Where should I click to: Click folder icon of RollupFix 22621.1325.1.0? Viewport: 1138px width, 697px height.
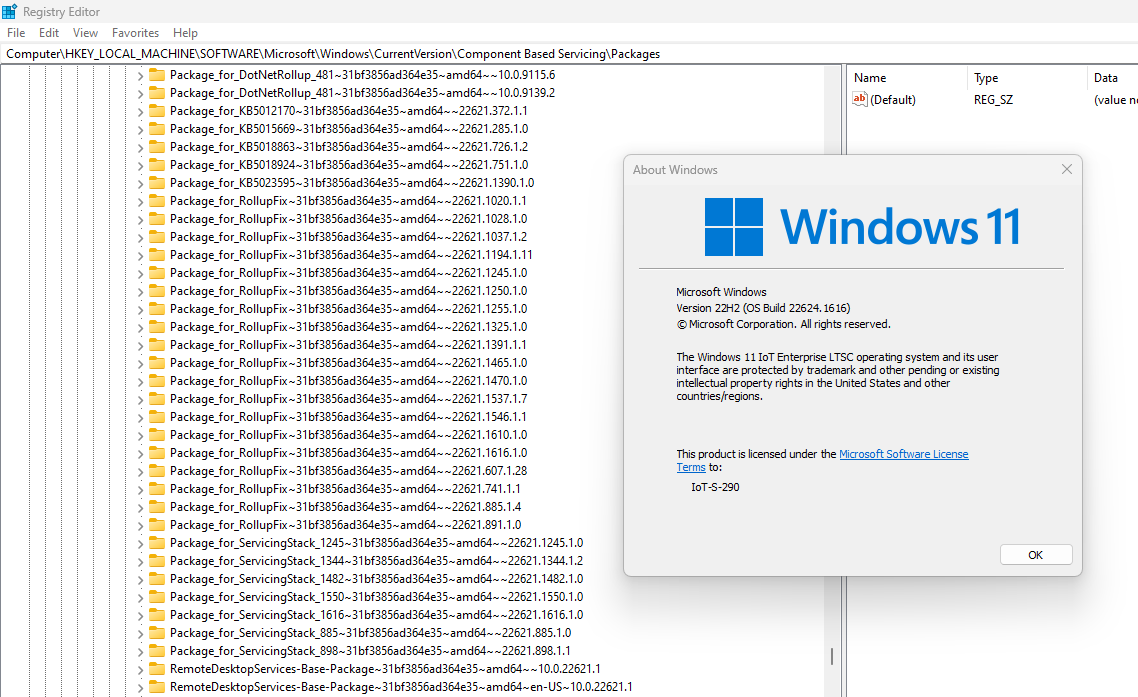[x=157, y=327]
